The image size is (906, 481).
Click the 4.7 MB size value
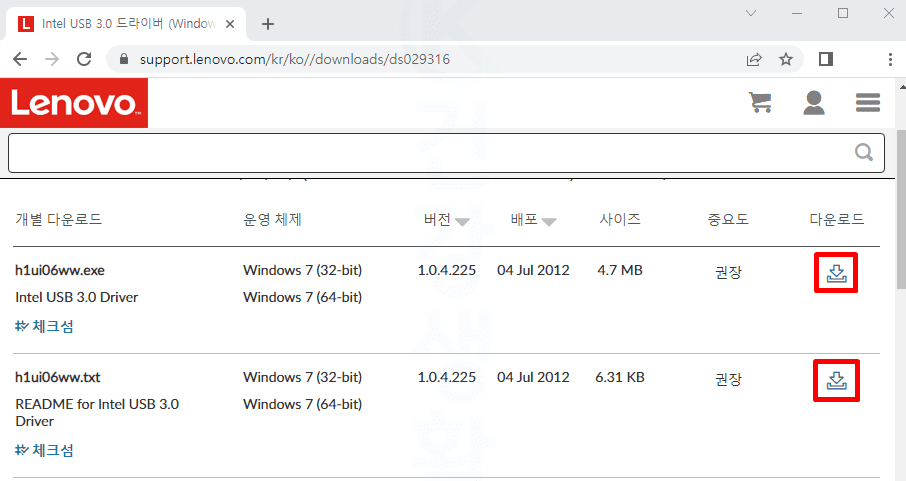pos(620,270)
